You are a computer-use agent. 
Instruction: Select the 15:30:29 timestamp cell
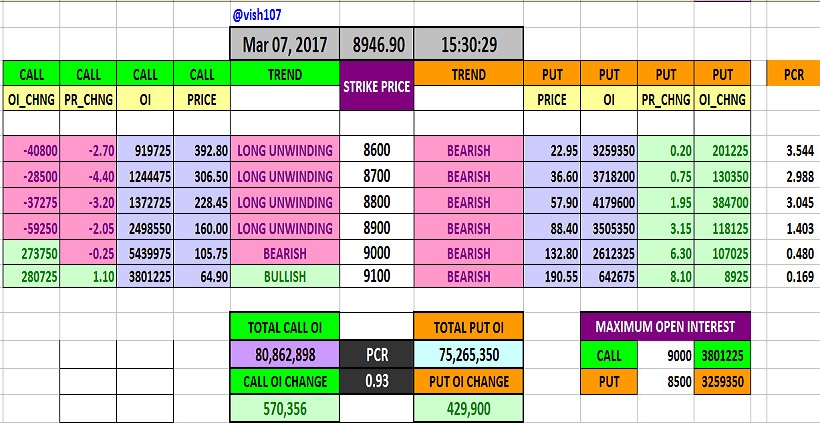(x=467, y=45)
